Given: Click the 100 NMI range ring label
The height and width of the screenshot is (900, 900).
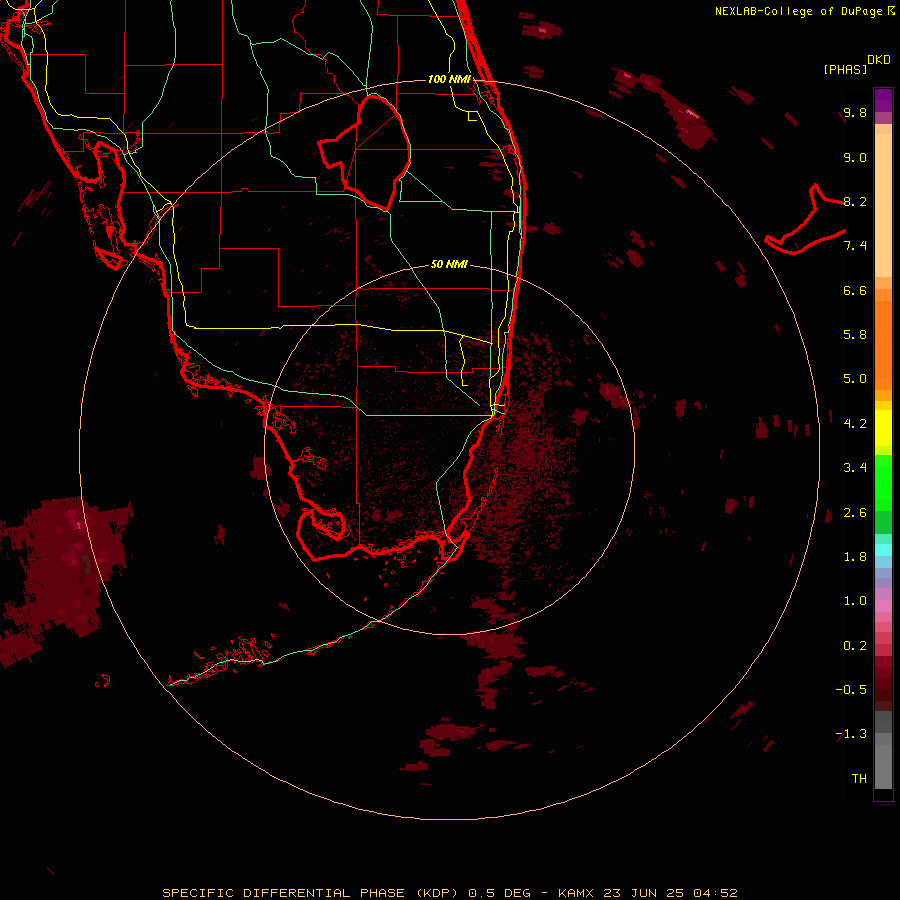Looking at the screenshot, I should click(449, 79).
